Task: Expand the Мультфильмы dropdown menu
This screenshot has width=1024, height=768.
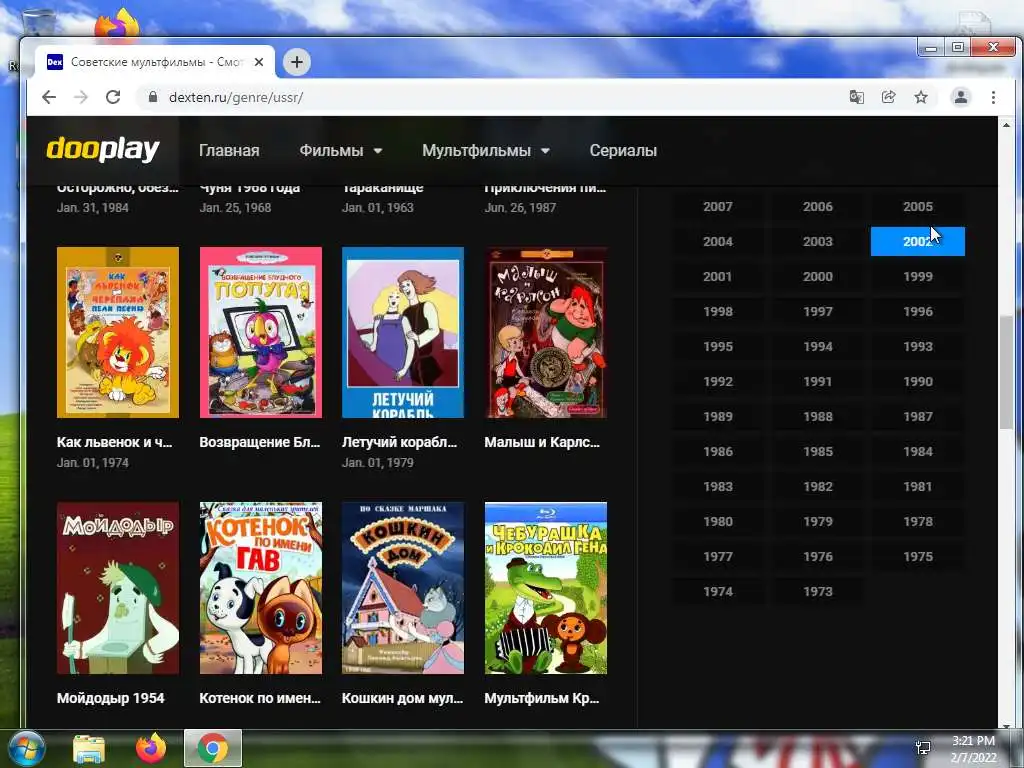Action: coord(486,150)
